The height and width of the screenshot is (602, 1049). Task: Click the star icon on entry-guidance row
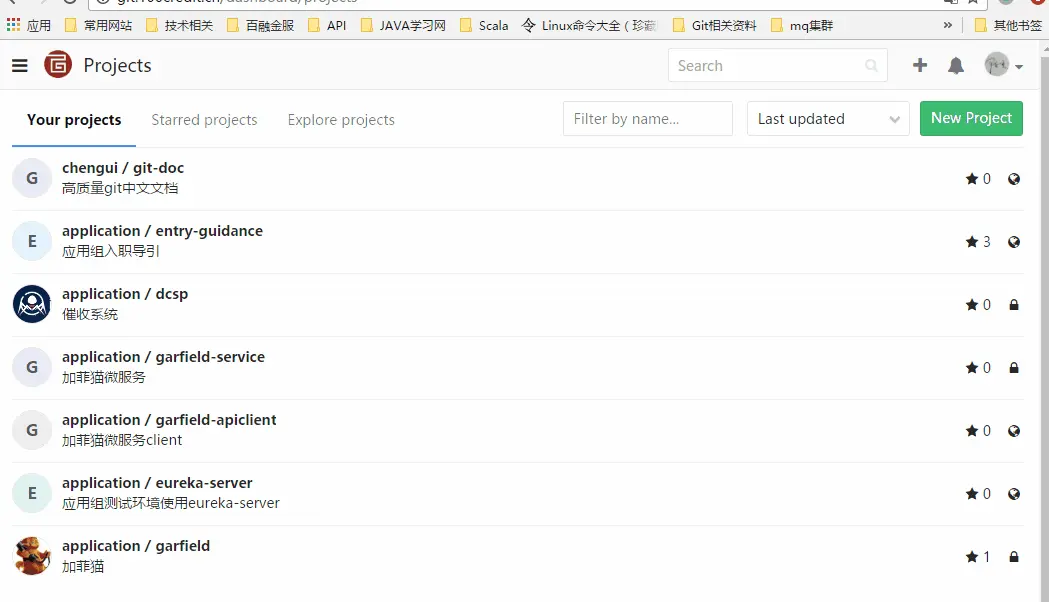(x=971, y=241)
